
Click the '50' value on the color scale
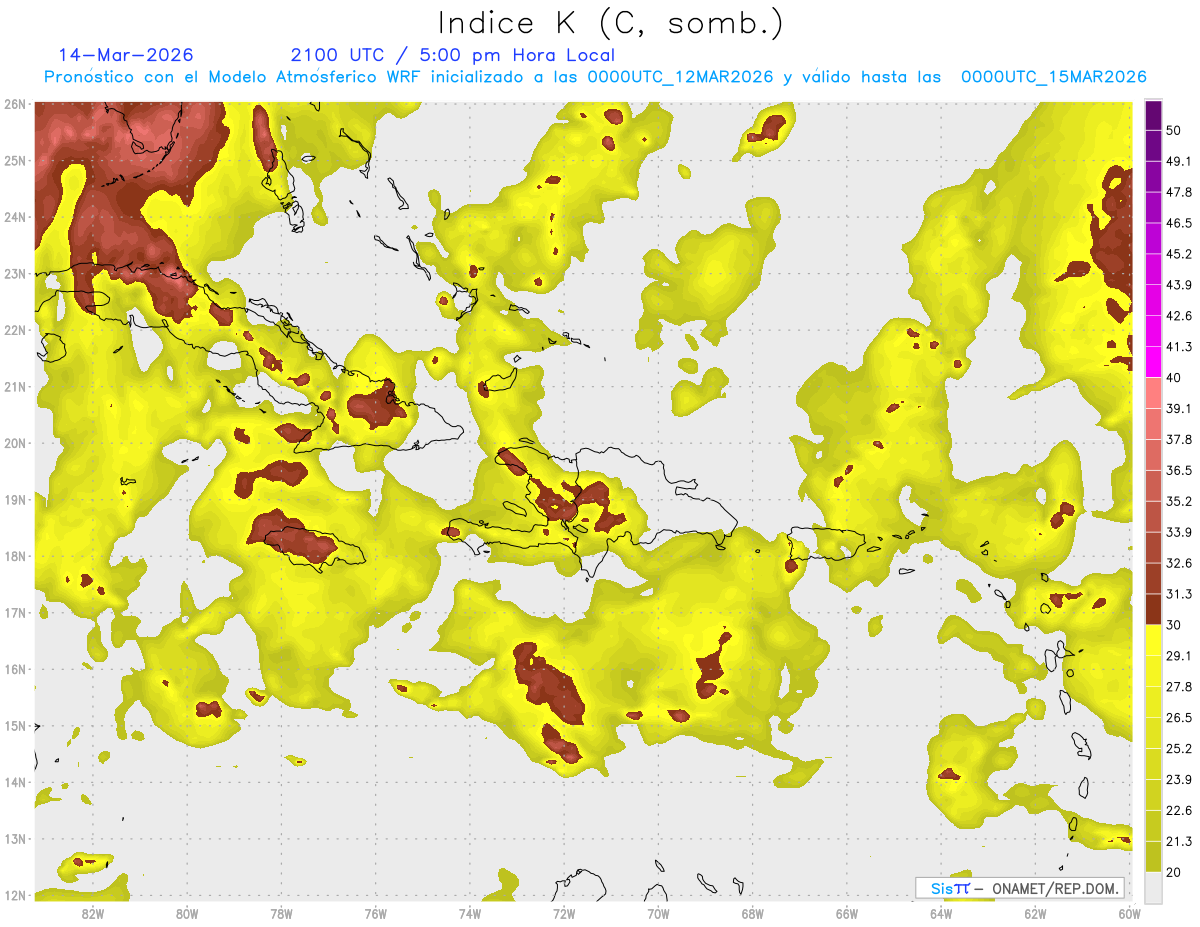coord(1175,131)
